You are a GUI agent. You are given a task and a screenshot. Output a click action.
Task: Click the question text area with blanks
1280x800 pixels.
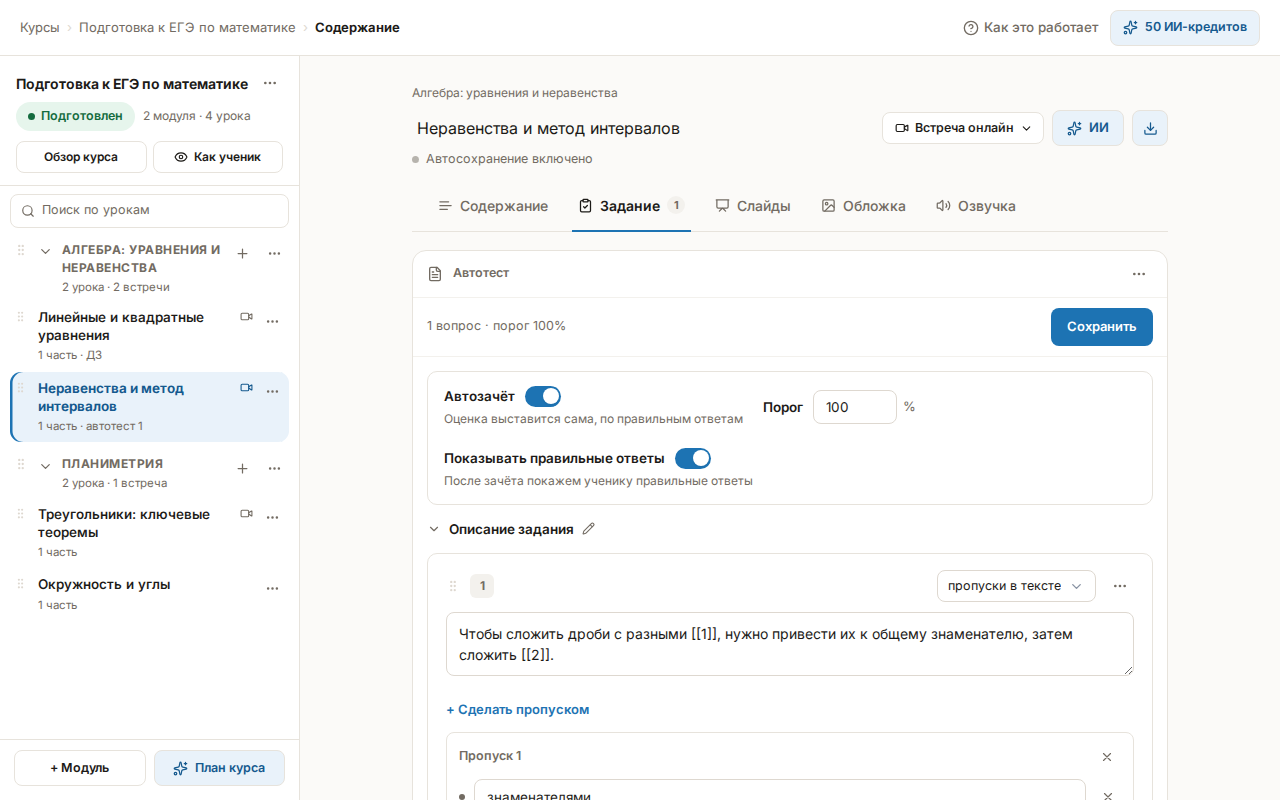point(790,644)
